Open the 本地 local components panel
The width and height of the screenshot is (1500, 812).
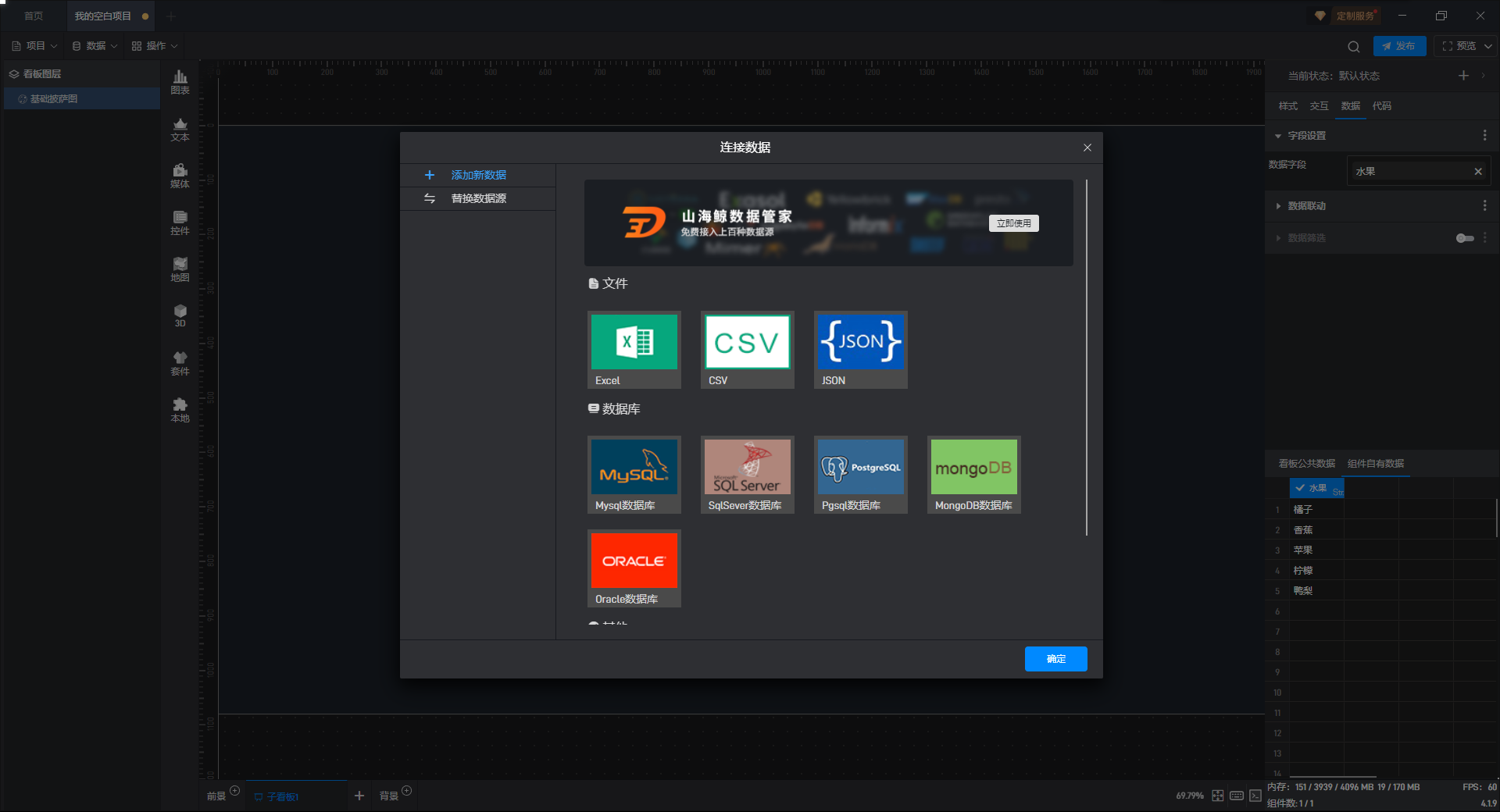[180, 410]
